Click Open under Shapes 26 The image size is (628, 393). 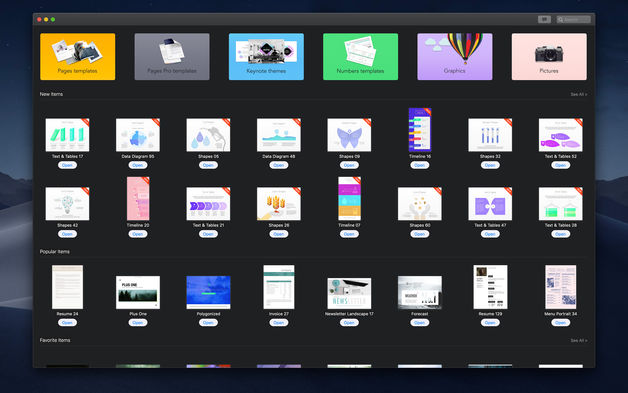tap(279, 234)
